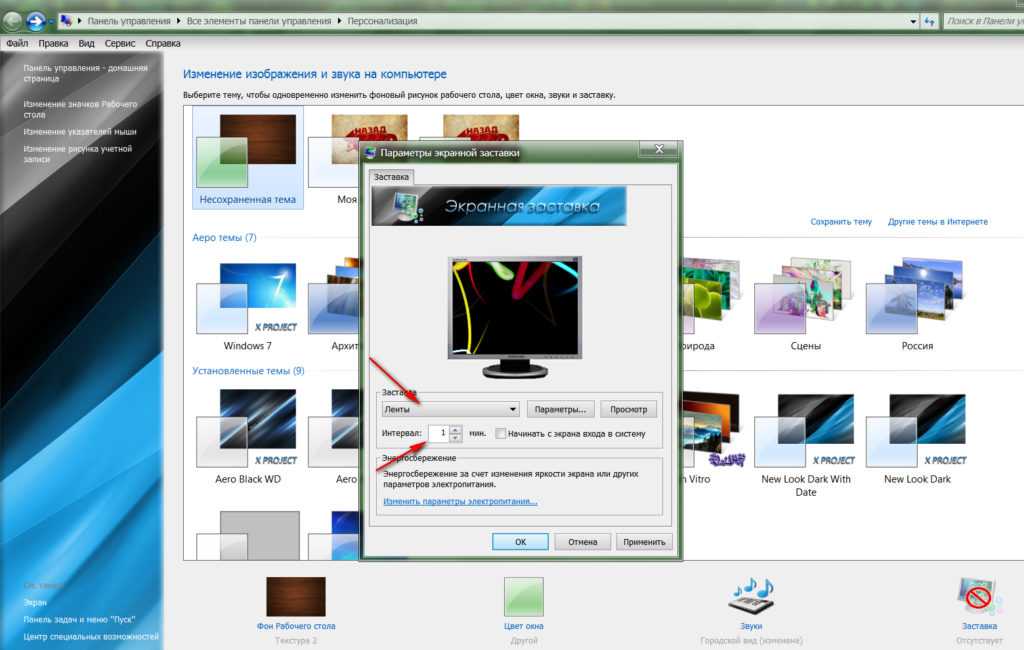Open the screensaver dropdown showing Ленты
Viewport: 1024px width, 650px height.
click(x=450, y=409)
